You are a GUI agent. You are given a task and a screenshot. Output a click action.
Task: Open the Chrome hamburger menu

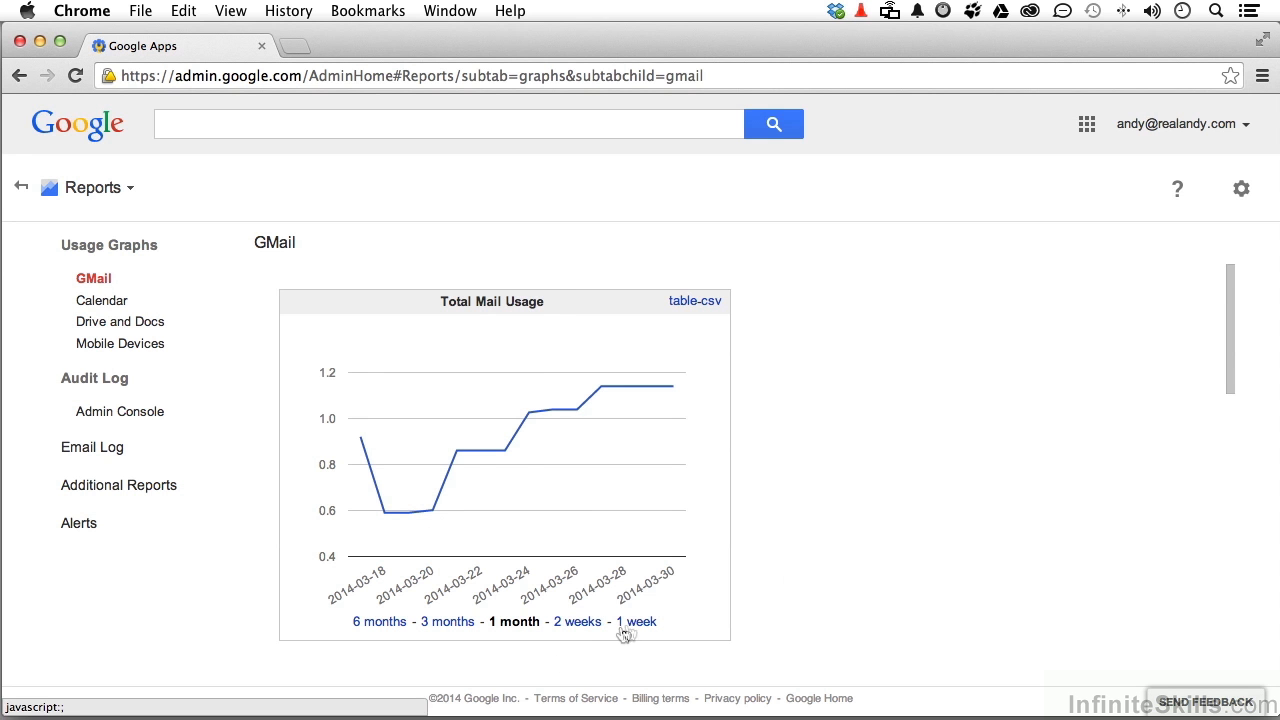1262,76
